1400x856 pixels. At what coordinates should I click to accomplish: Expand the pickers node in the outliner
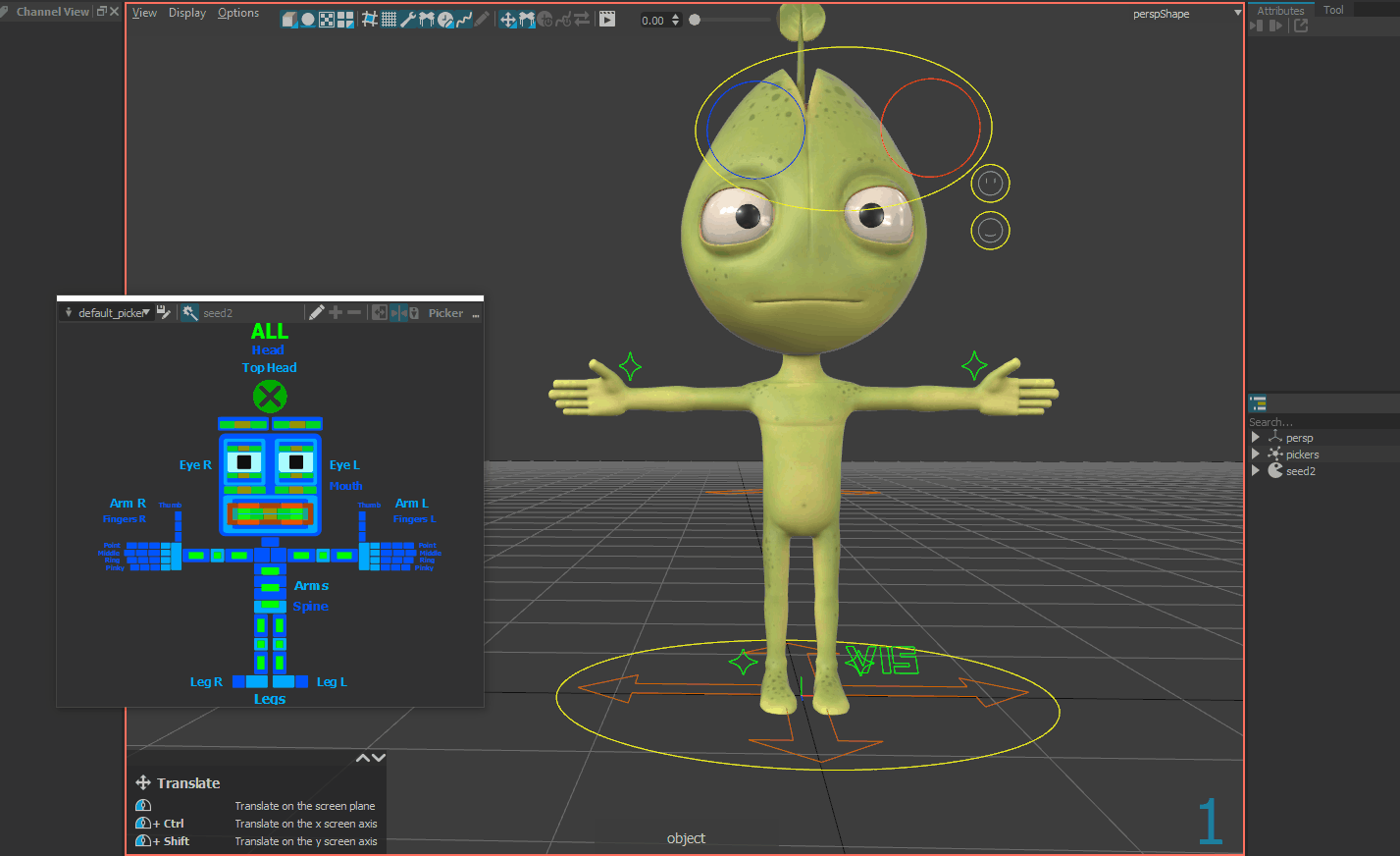click(1256, 454)
